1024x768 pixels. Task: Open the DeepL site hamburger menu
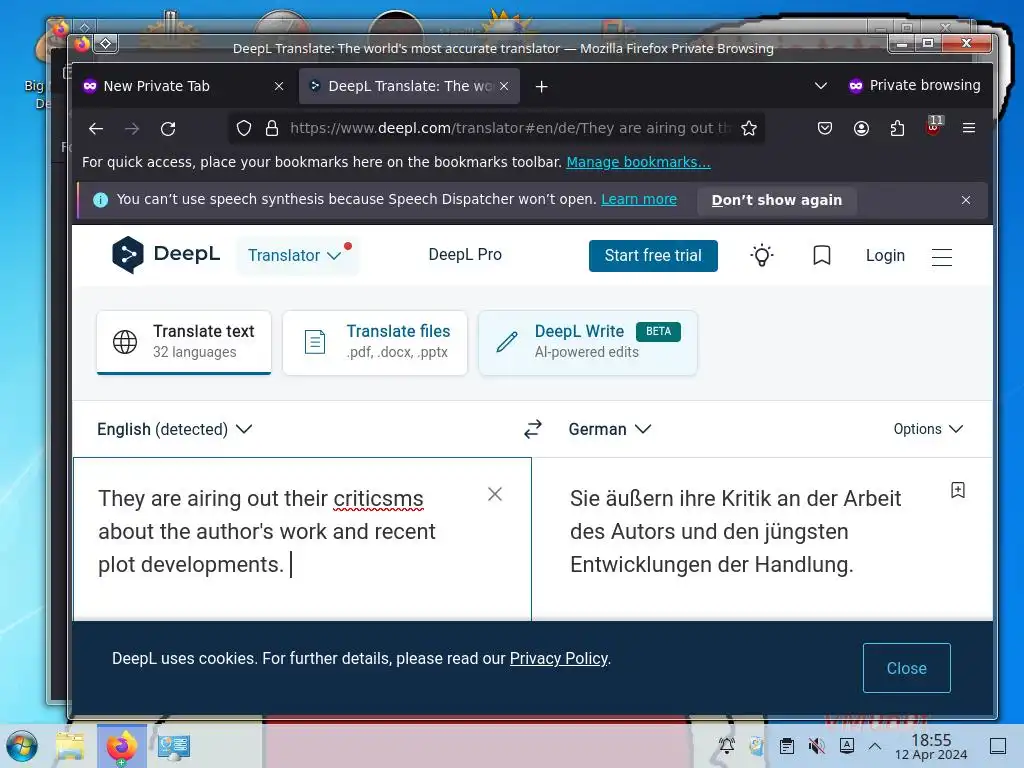click(x=941, y=257)
